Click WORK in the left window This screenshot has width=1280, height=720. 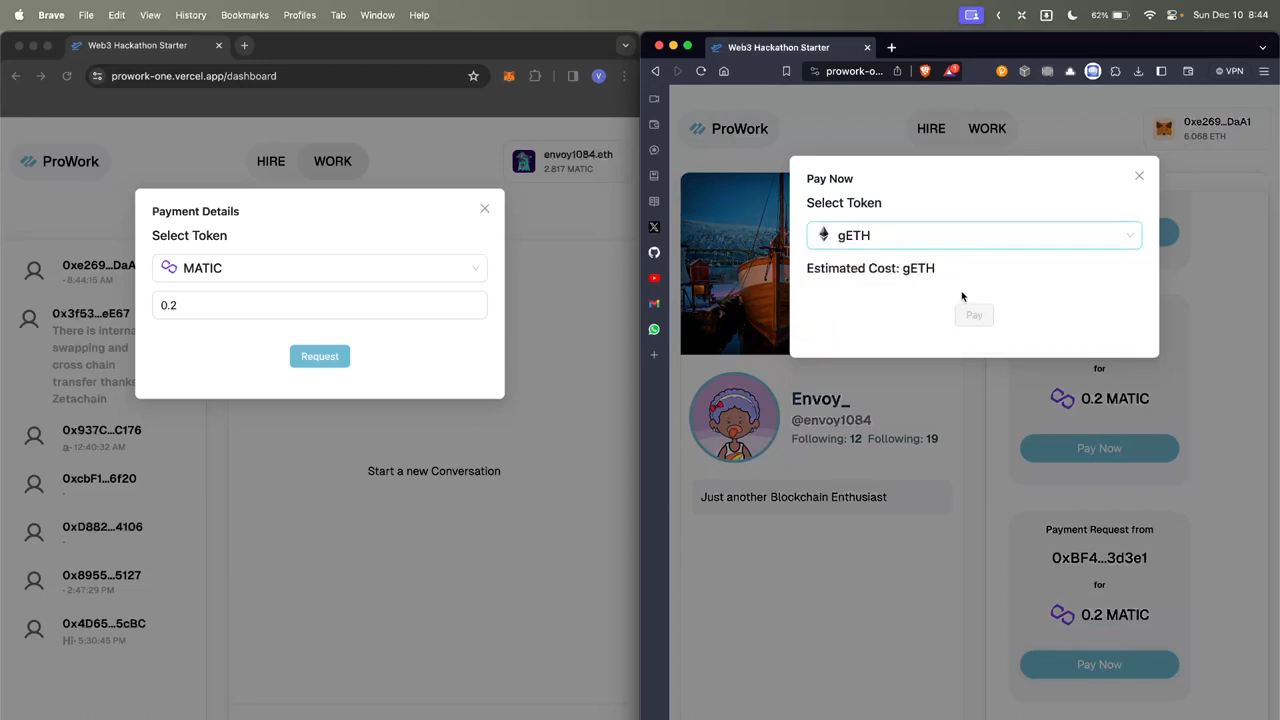[333, 161]
